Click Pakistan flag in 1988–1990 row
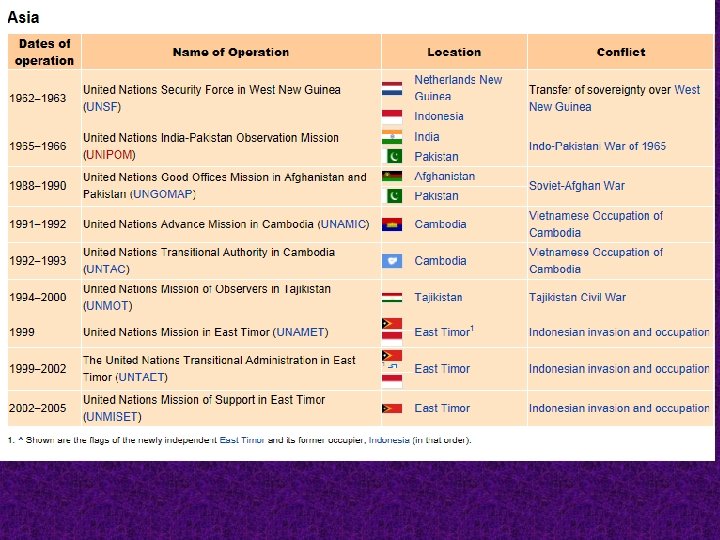 coord(392,196)
